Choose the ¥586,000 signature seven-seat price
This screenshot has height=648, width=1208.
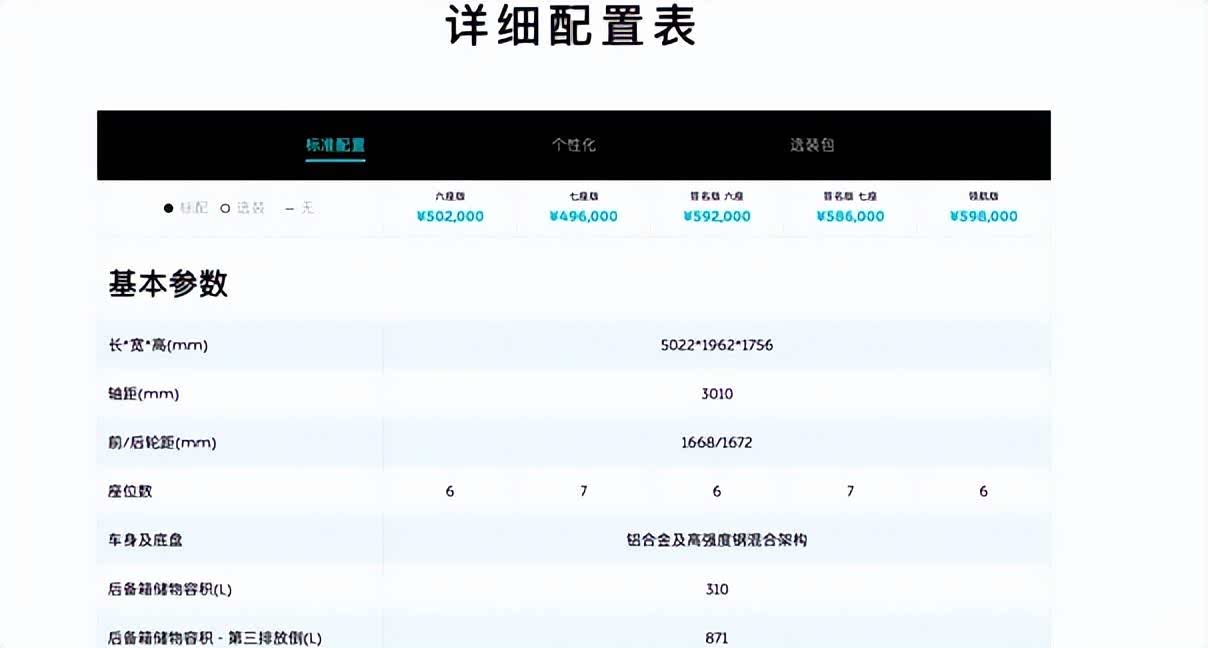pyautogui.click(x=850, y=216)
